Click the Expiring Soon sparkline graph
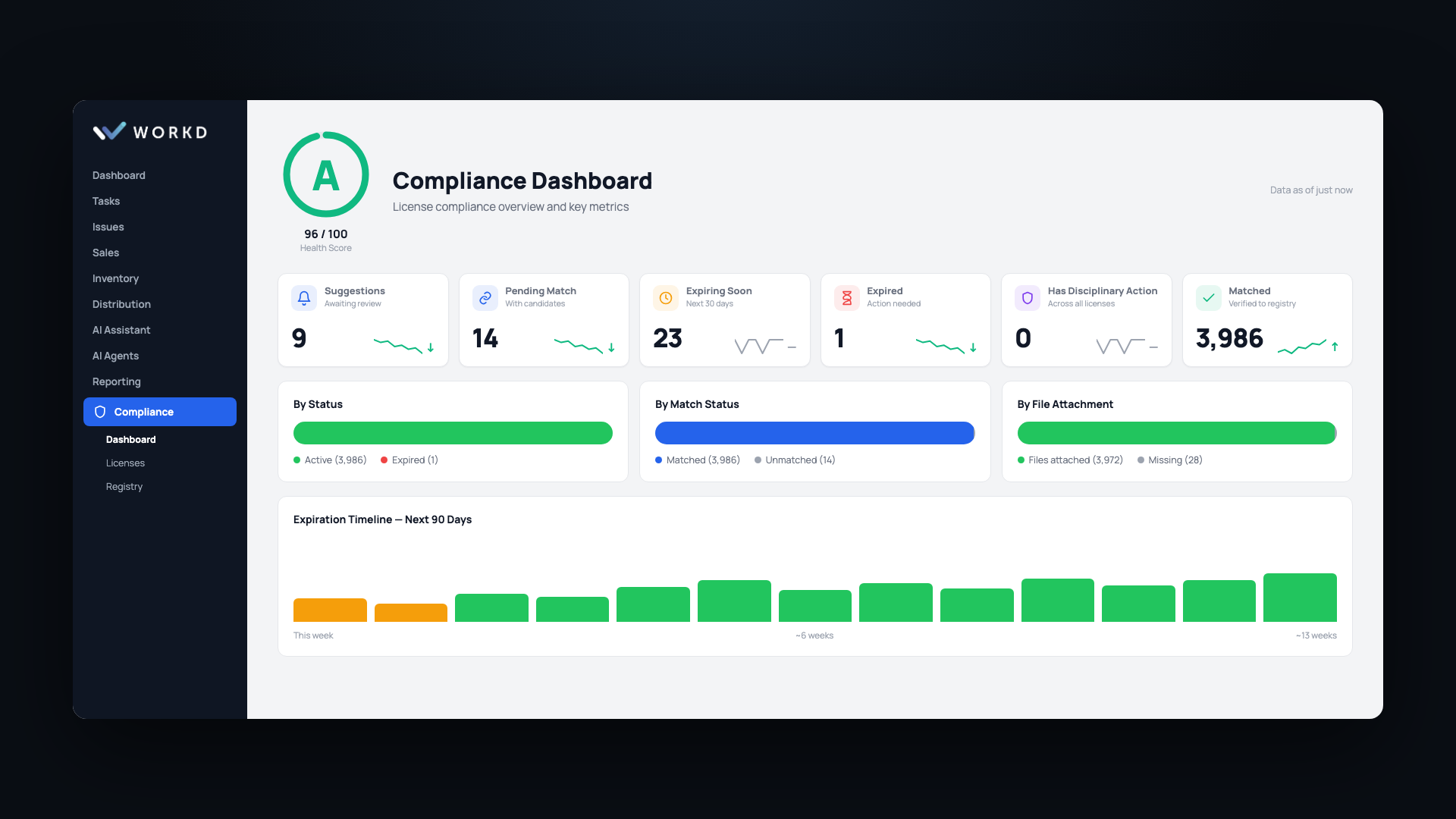The width and height of the screenshot is (1456, 819). coord(759,347)
